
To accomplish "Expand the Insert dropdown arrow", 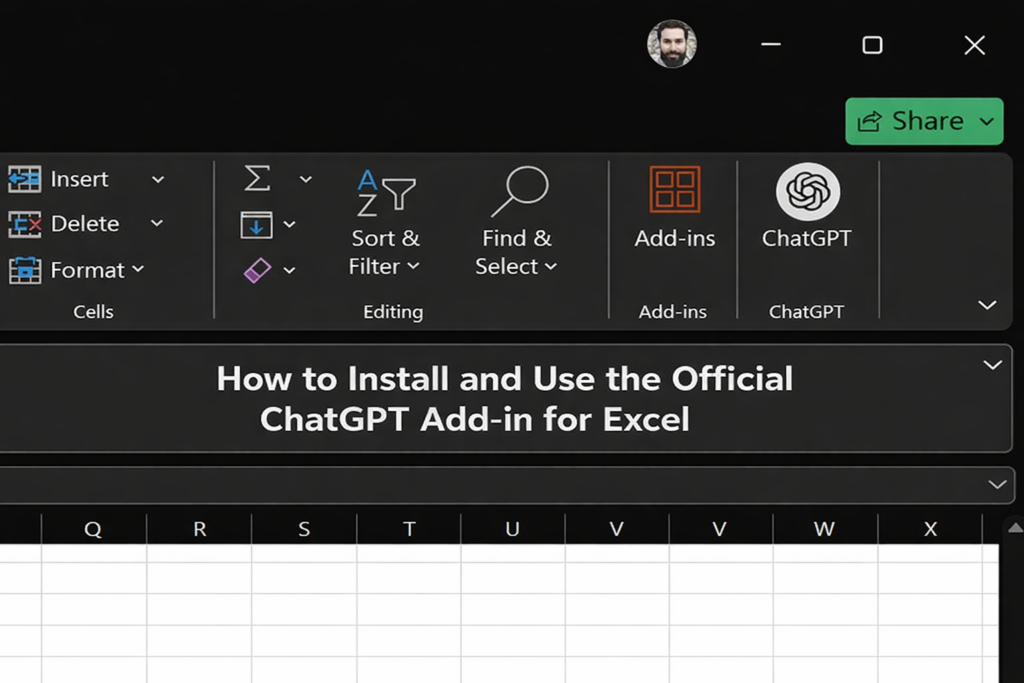I will [157, 180].
